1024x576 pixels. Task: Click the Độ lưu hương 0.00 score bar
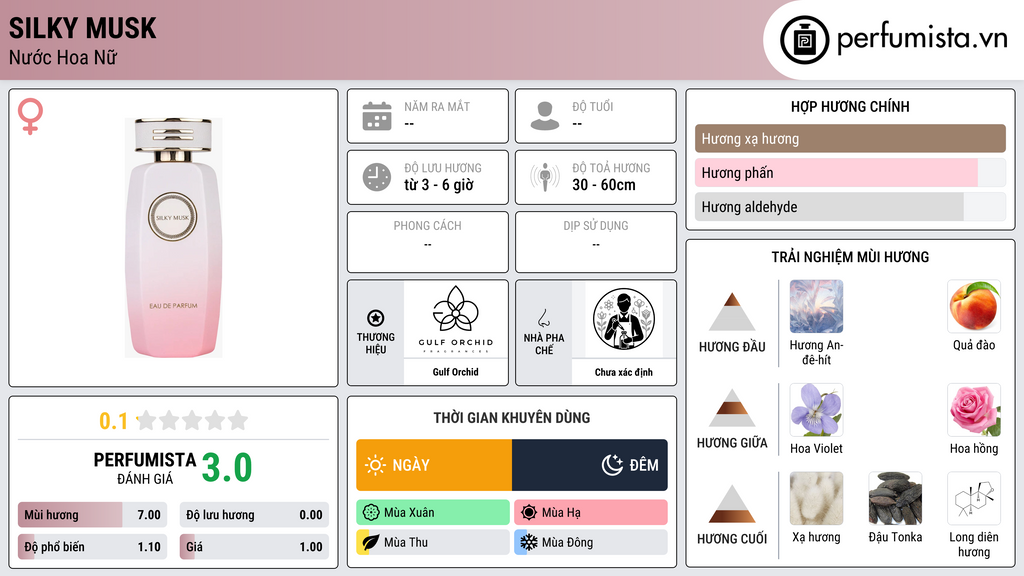point(254,515)
